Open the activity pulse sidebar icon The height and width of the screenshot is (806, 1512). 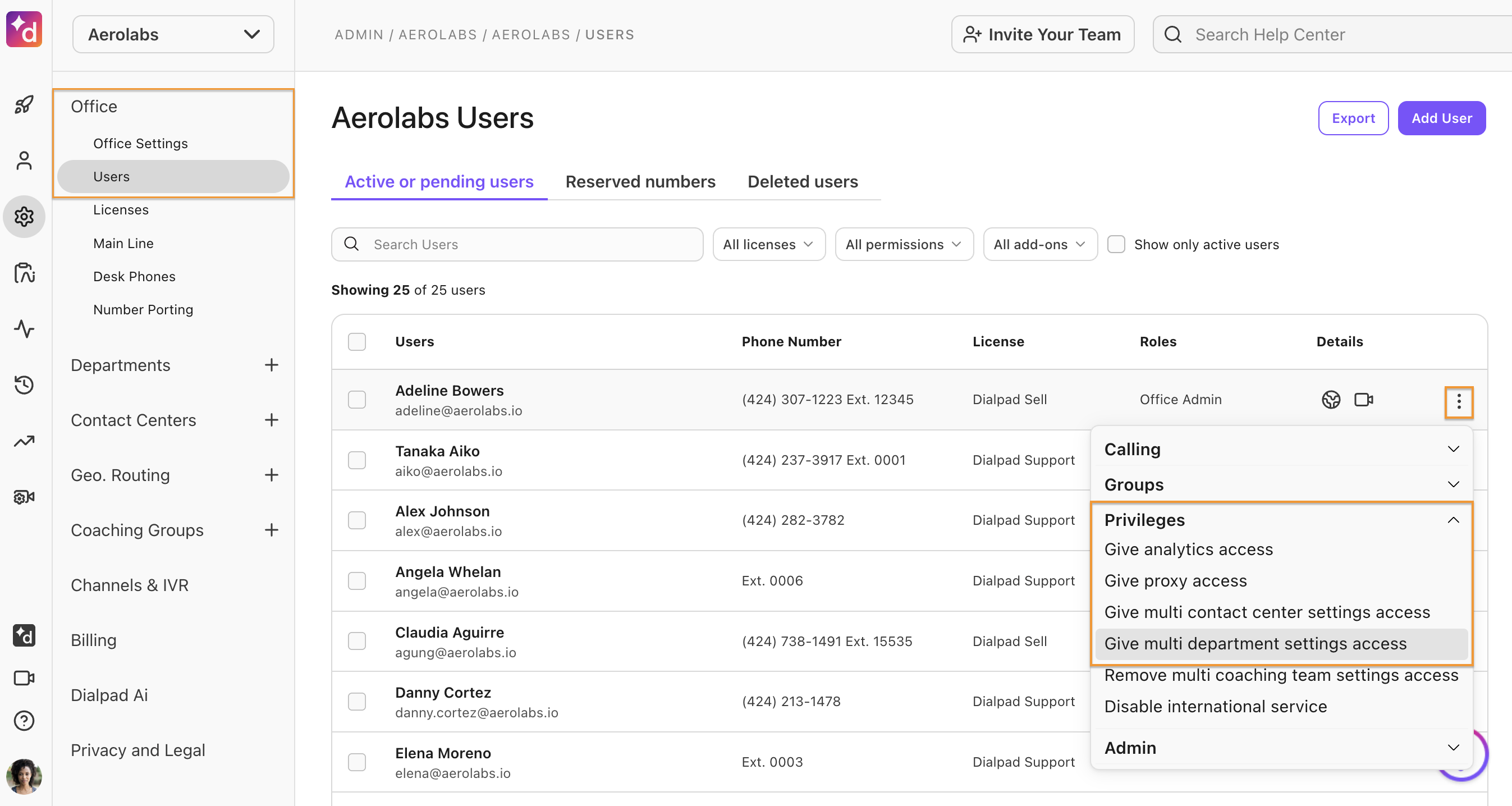point(24,329)
